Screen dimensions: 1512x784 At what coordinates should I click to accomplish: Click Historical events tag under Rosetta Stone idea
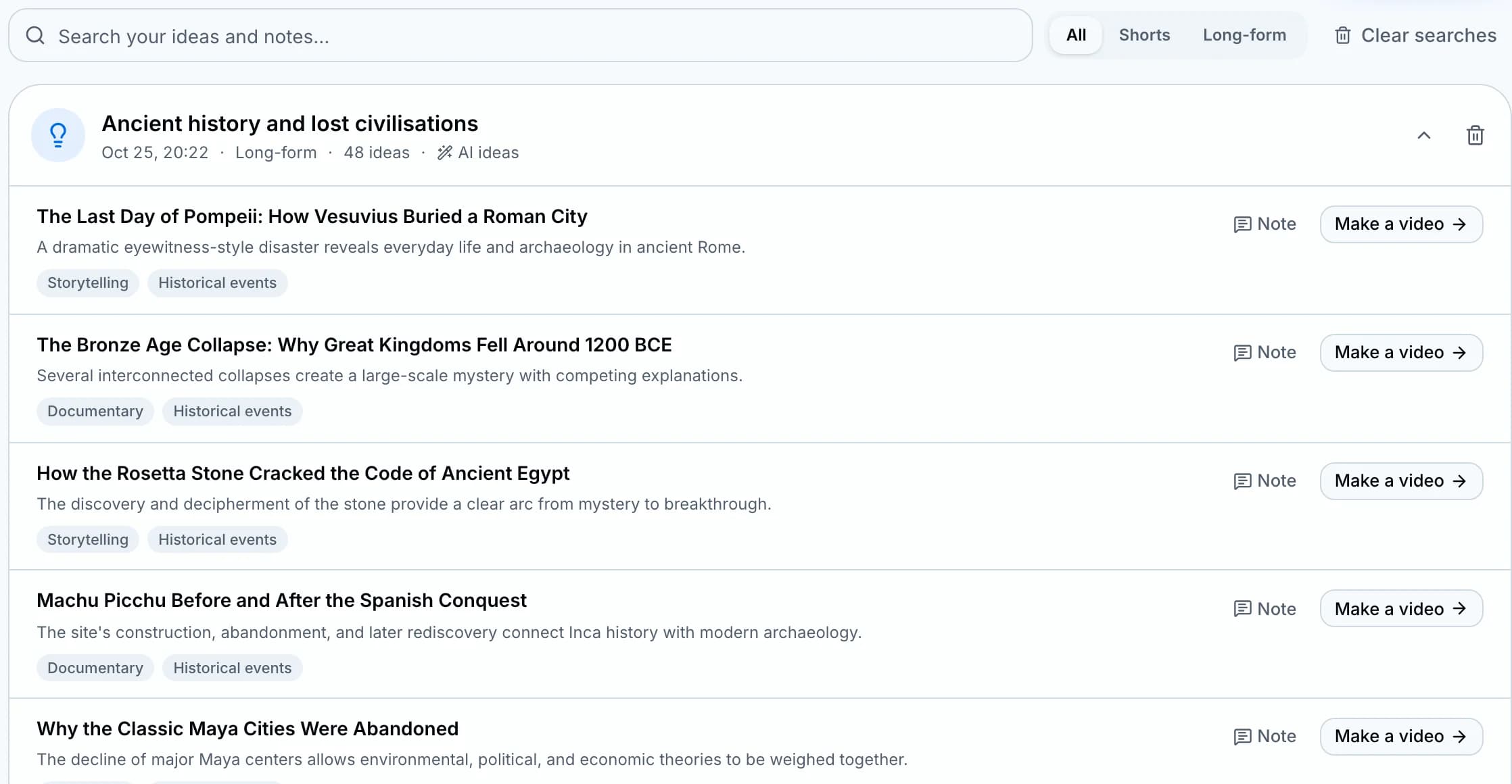[x=217, y=539]
